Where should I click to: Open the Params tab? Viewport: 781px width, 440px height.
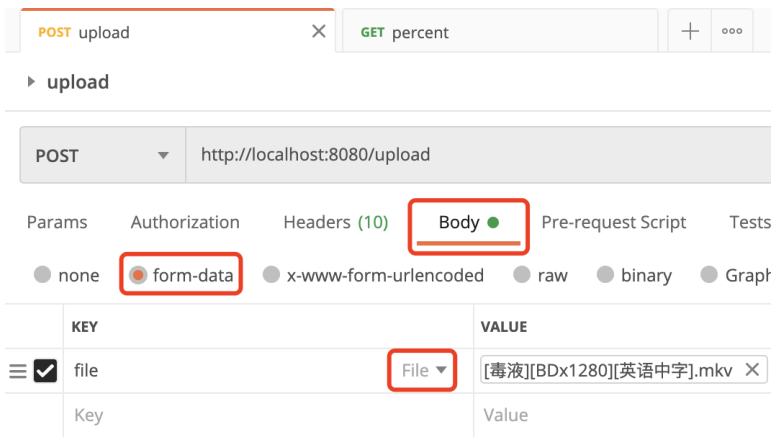(57, 222)
